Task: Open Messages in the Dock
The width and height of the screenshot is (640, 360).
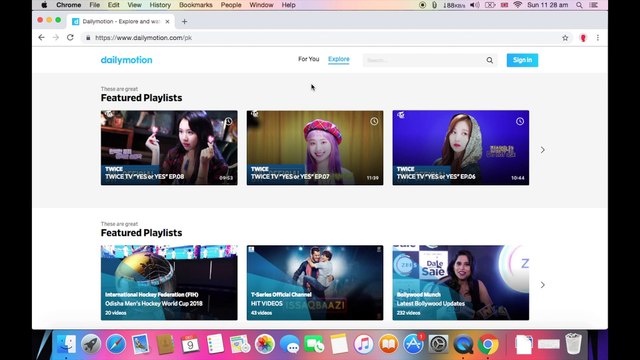Action: coord(290,344)
